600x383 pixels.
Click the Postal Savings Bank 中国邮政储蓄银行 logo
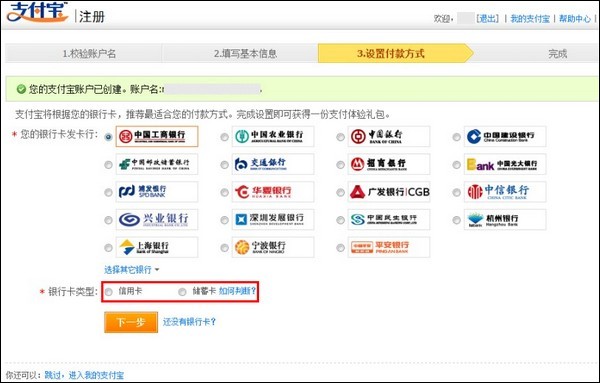[x=157, y=164]
